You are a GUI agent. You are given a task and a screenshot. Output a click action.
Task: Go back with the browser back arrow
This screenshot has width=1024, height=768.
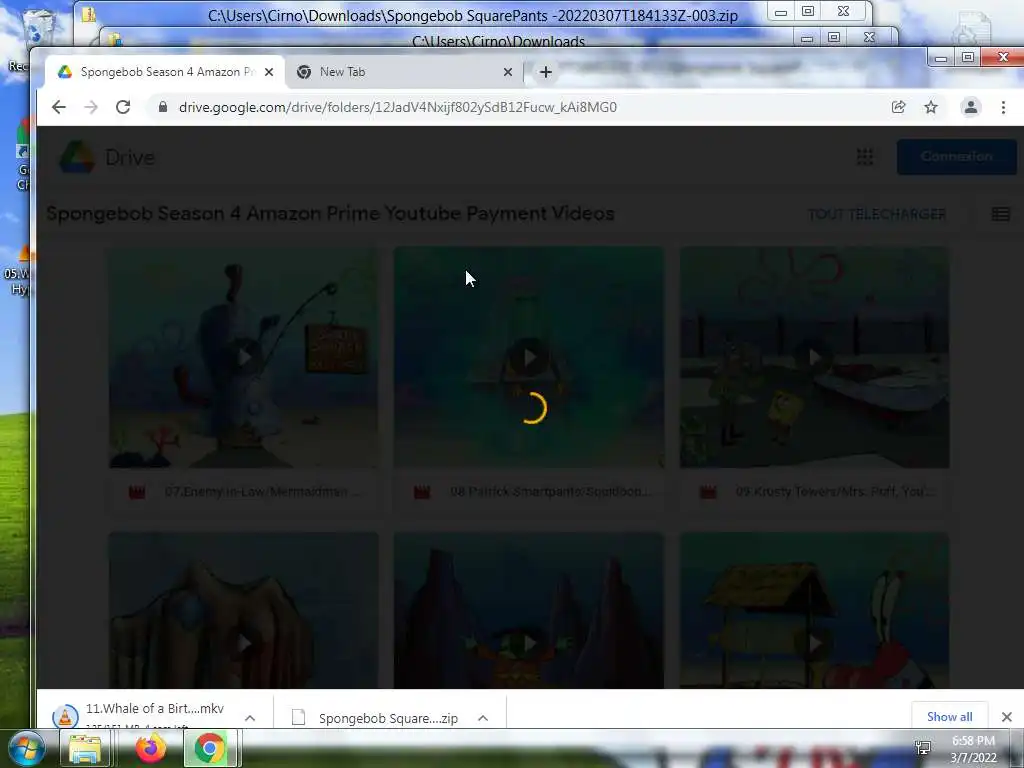pos(59,107)
